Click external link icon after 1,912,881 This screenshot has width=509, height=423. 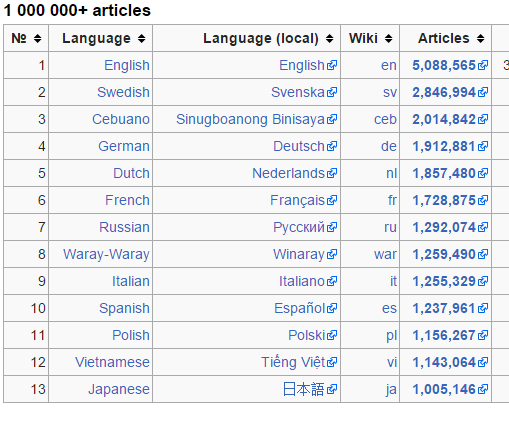click(x=483, y=146)
